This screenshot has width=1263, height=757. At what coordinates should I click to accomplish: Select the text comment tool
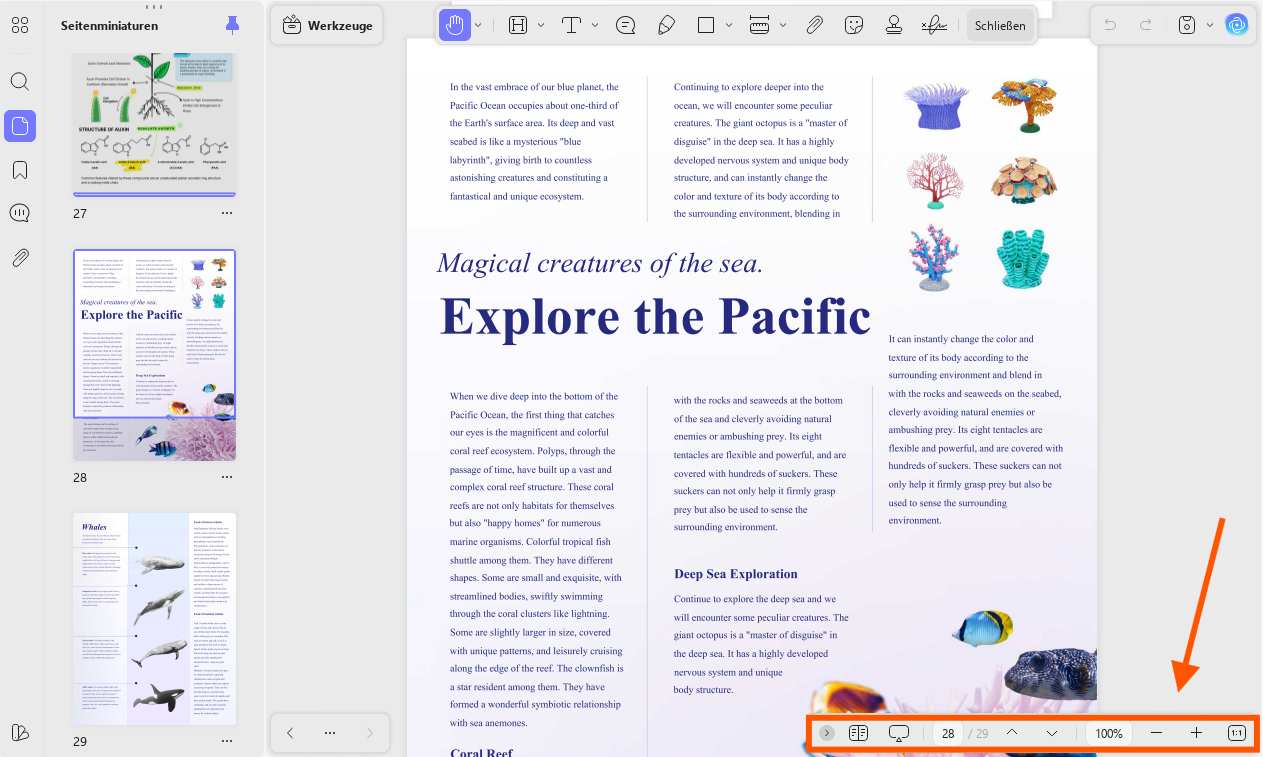click(572, 25)
